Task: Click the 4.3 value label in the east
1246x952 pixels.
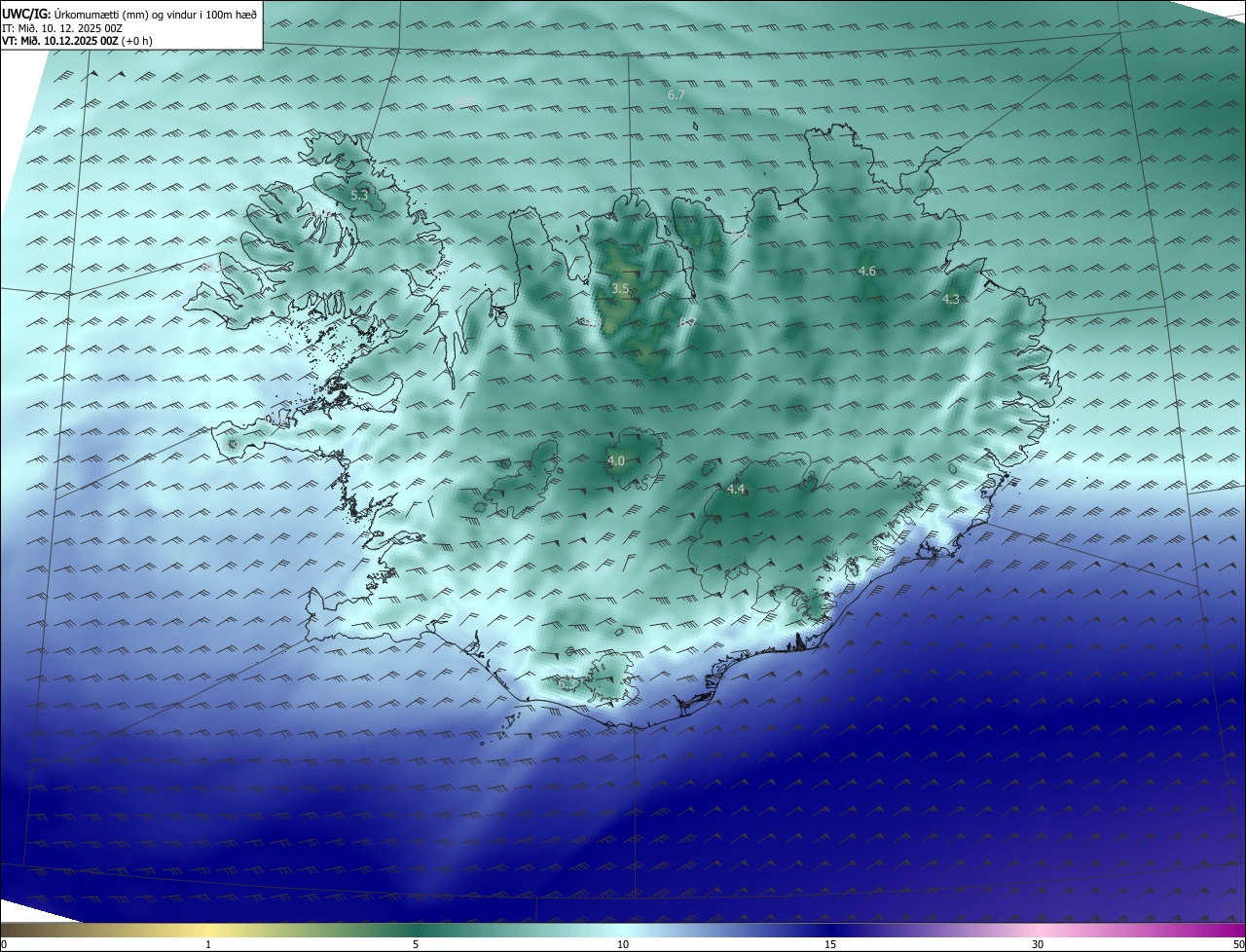Action: (951, 299)
